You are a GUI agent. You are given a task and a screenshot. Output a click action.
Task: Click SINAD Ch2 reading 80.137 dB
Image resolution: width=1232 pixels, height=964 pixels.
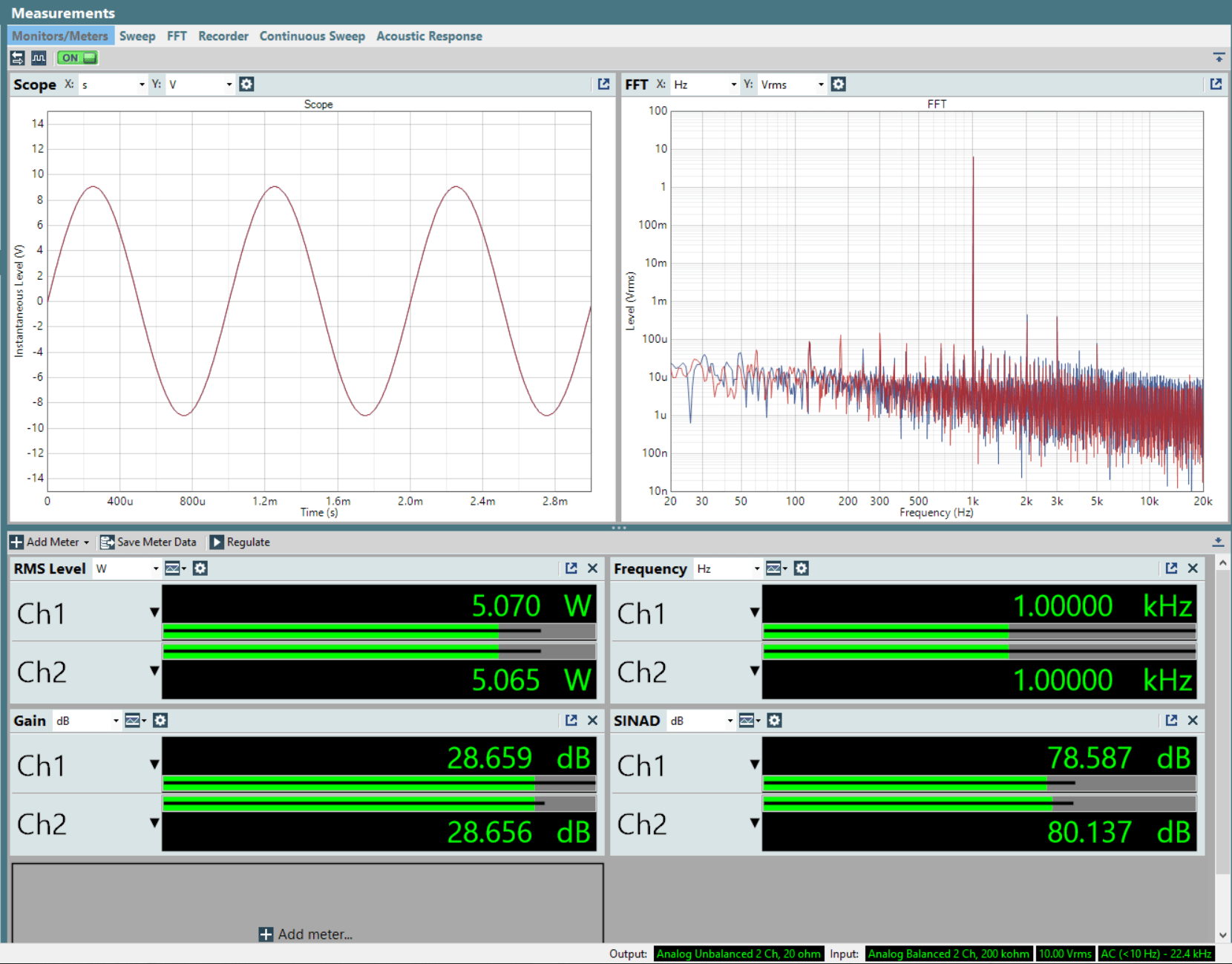tap(1119, 833)
